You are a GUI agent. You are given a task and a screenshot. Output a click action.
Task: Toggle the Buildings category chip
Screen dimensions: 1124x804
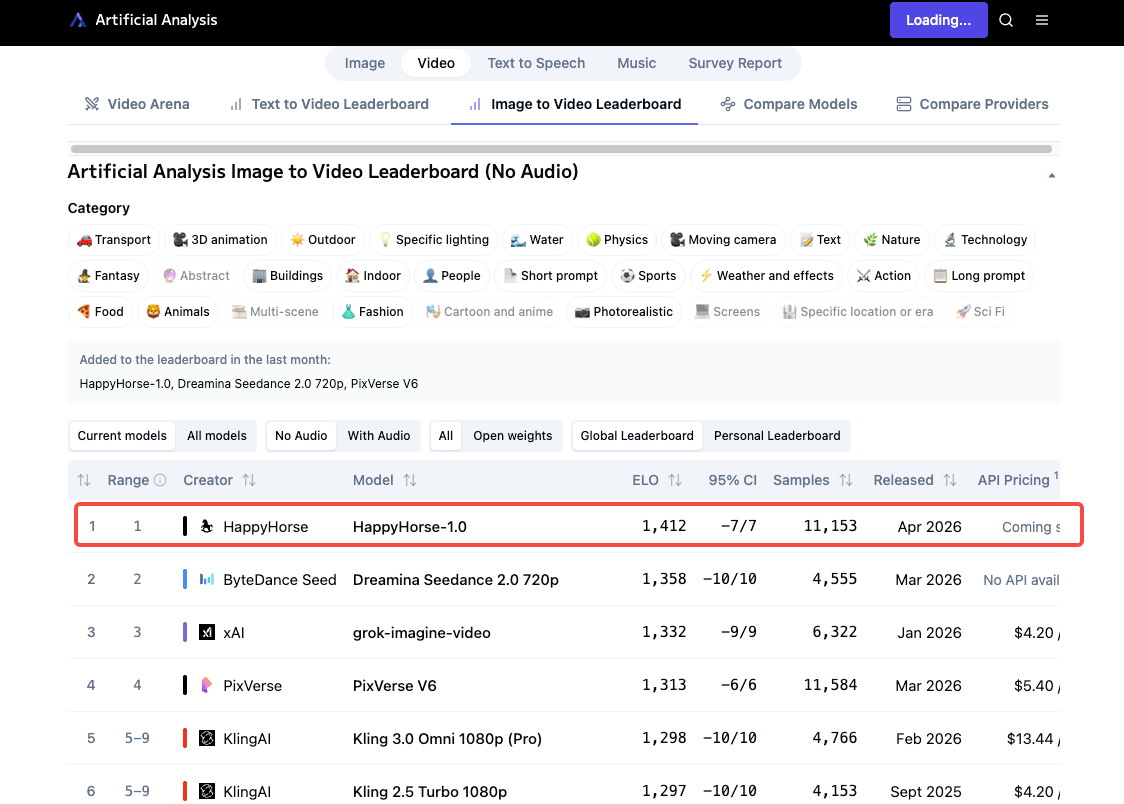coord(287,276)
